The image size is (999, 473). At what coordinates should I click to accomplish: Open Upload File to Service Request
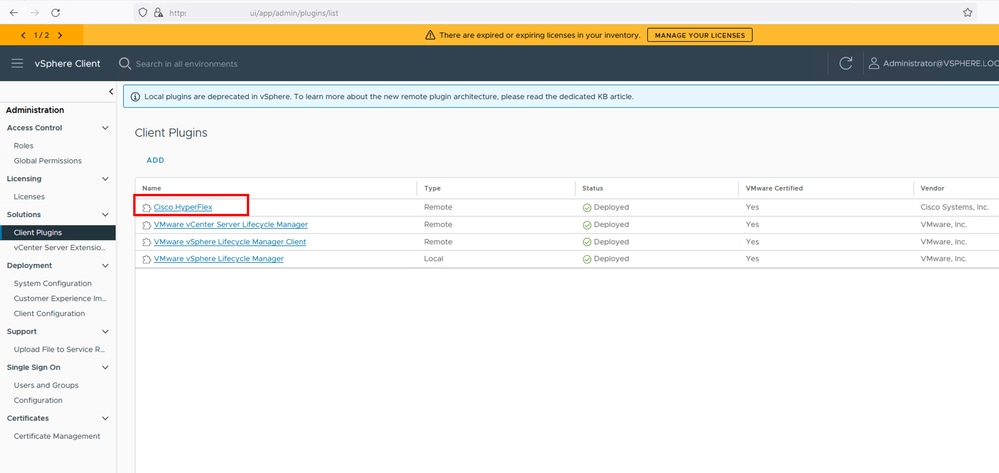59,350
